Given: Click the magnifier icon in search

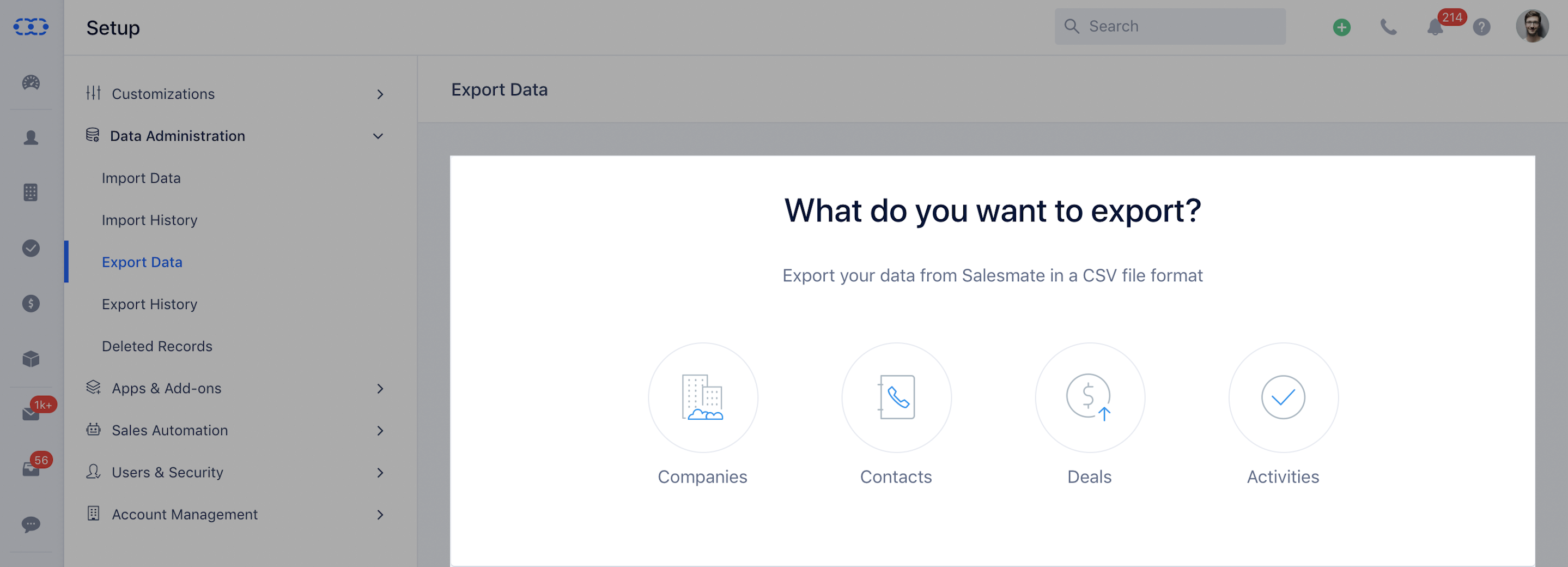Looking at the screenshot, I should (1071, 26).
